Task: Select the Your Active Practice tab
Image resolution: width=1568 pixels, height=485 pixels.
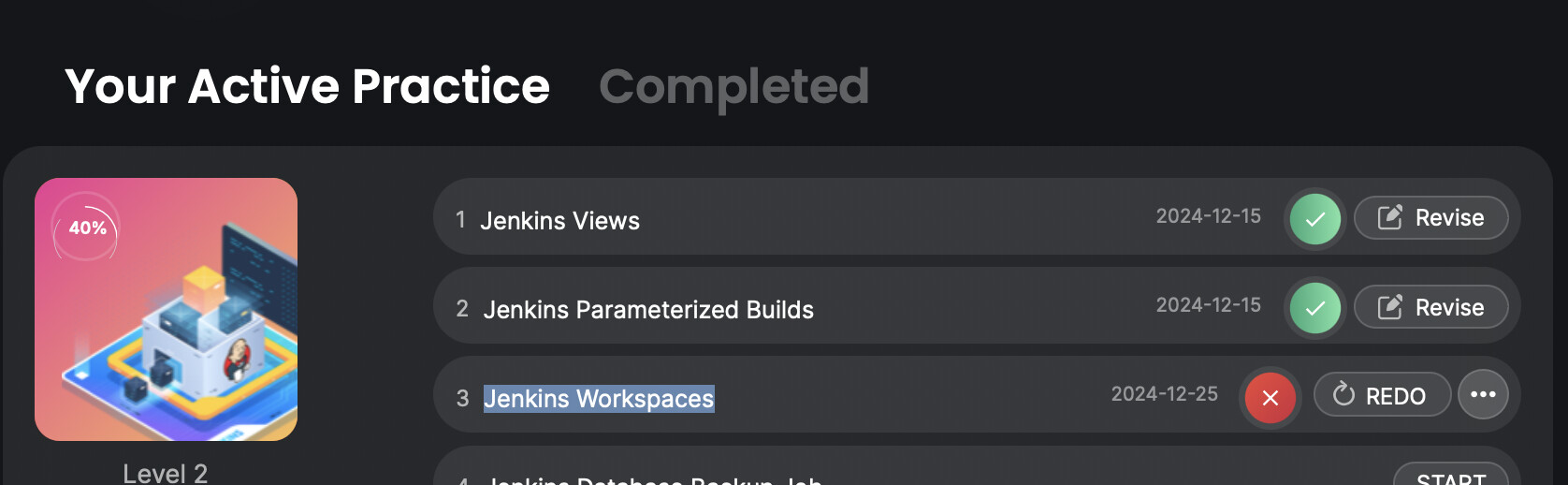Action: [307, 86]
